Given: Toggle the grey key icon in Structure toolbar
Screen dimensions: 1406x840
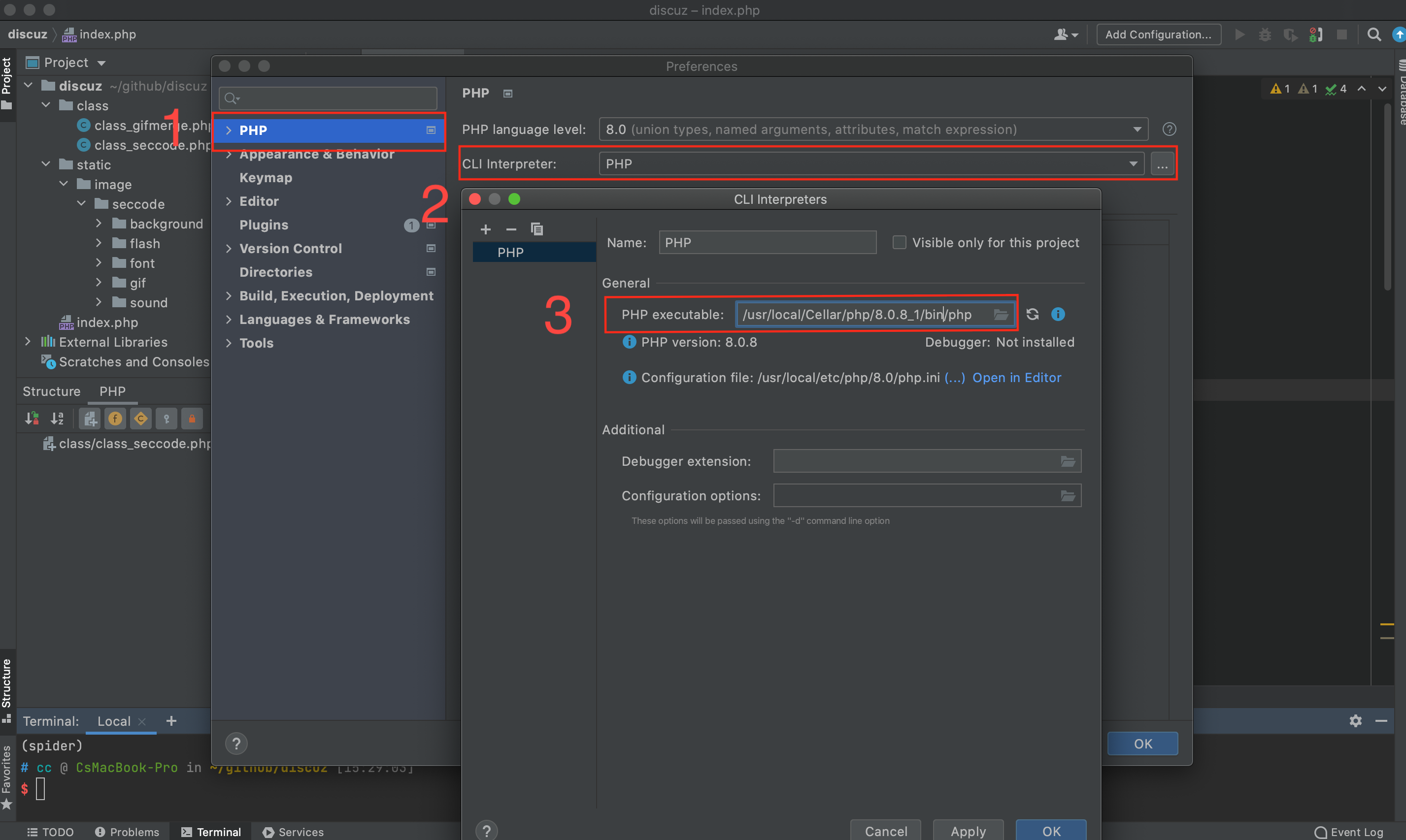Looking at the screenshot, I should pos(166,419).
